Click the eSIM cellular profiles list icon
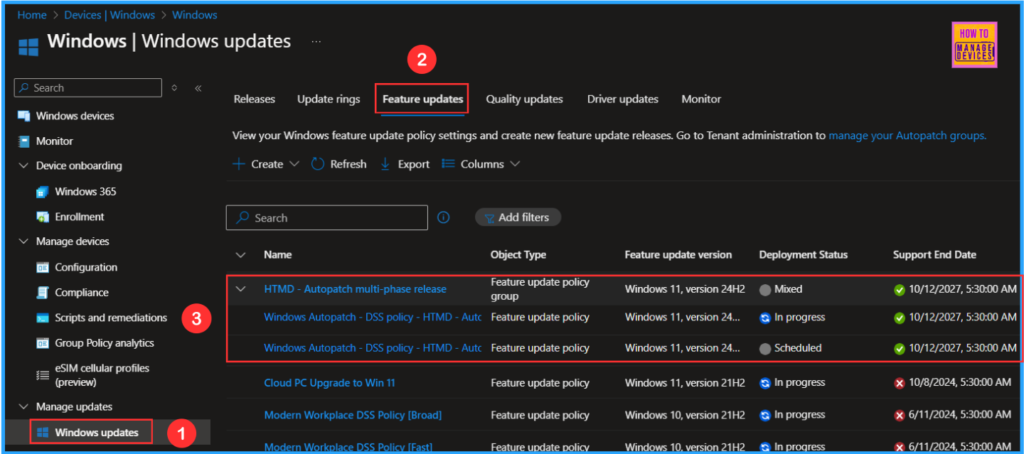Image resolution: width=1024 pixels, height=454 pixels. [42, 375]
